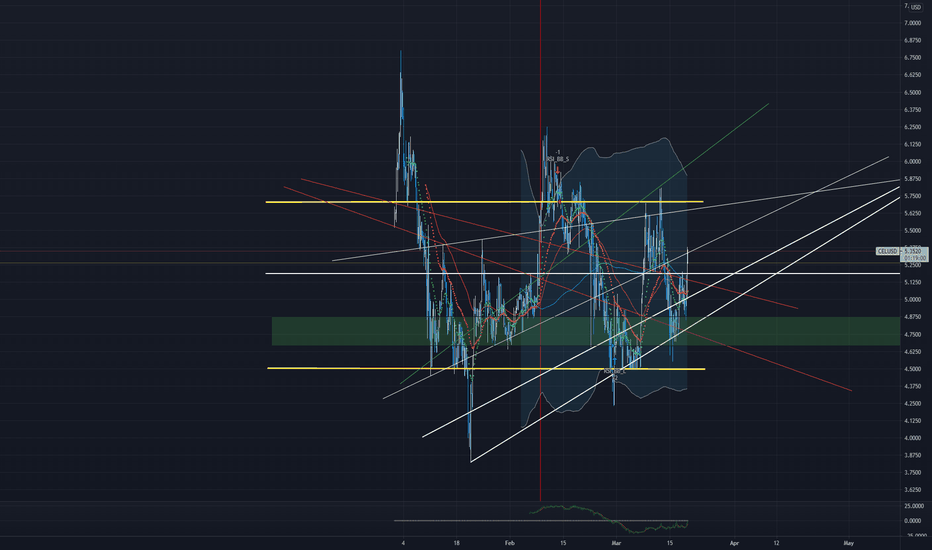The image size is (932, 550).
Task: Click the 5.7500 price axis label
Action: pos(912,196)
